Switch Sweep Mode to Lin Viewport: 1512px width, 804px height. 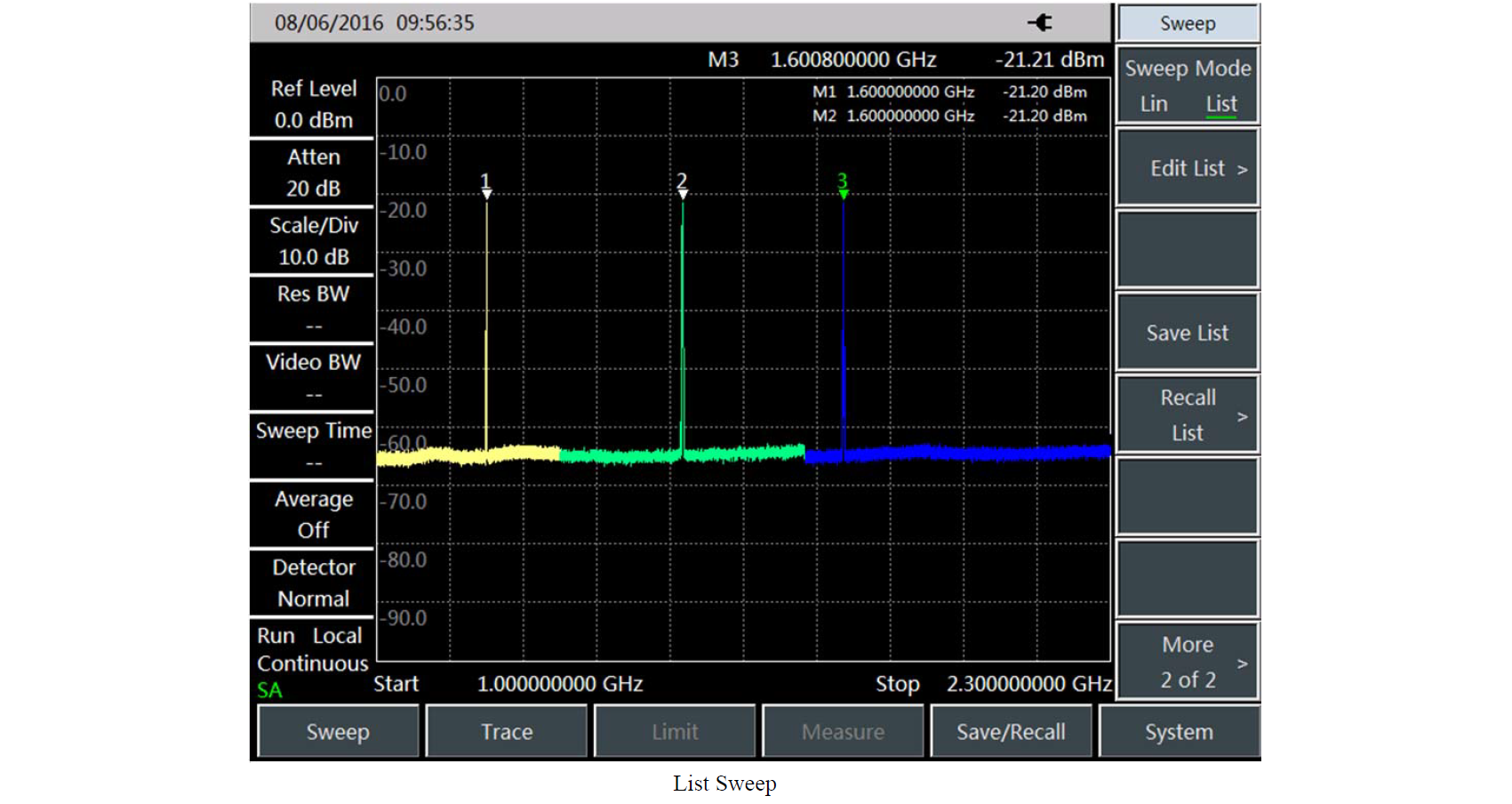point(1154,104)
